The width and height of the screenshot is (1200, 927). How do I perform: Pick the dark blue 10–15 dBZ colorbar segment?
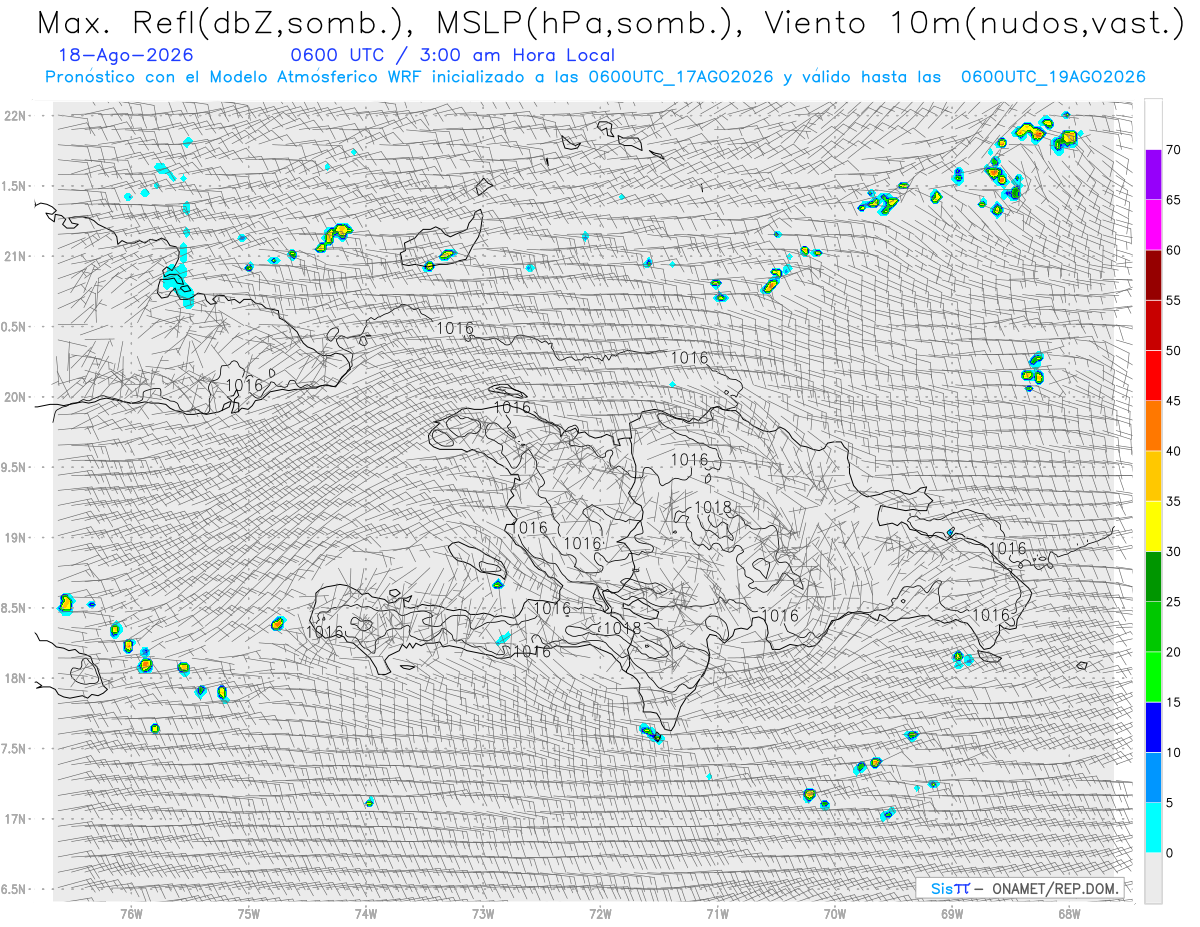click(1153, 727)
